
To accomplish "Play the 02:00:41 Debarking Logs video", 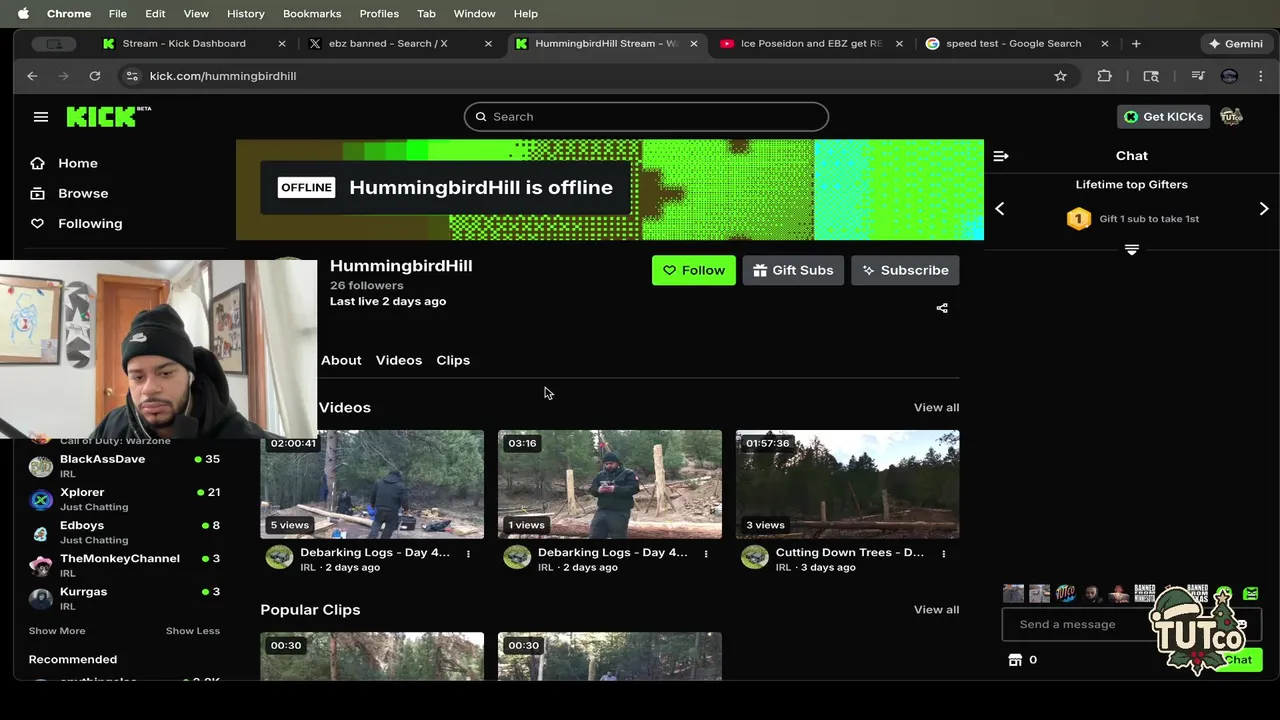I will 372,484.
